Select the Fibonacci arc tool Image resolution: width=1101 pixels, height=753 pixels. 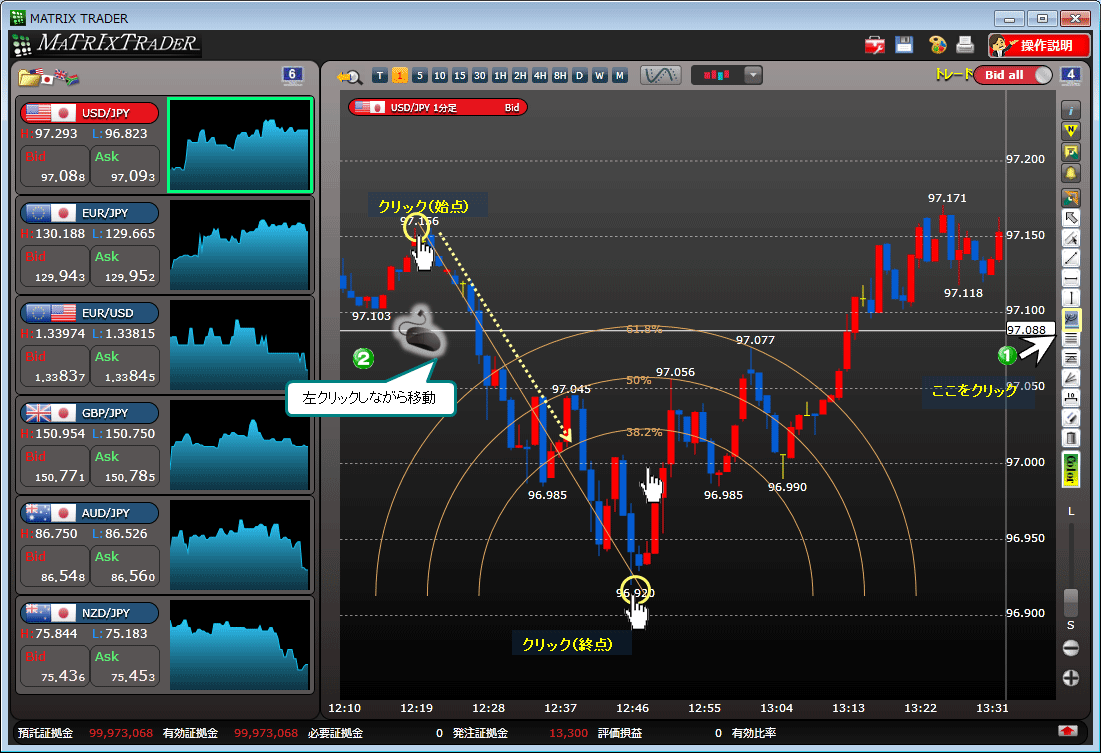coord(1070,319)
